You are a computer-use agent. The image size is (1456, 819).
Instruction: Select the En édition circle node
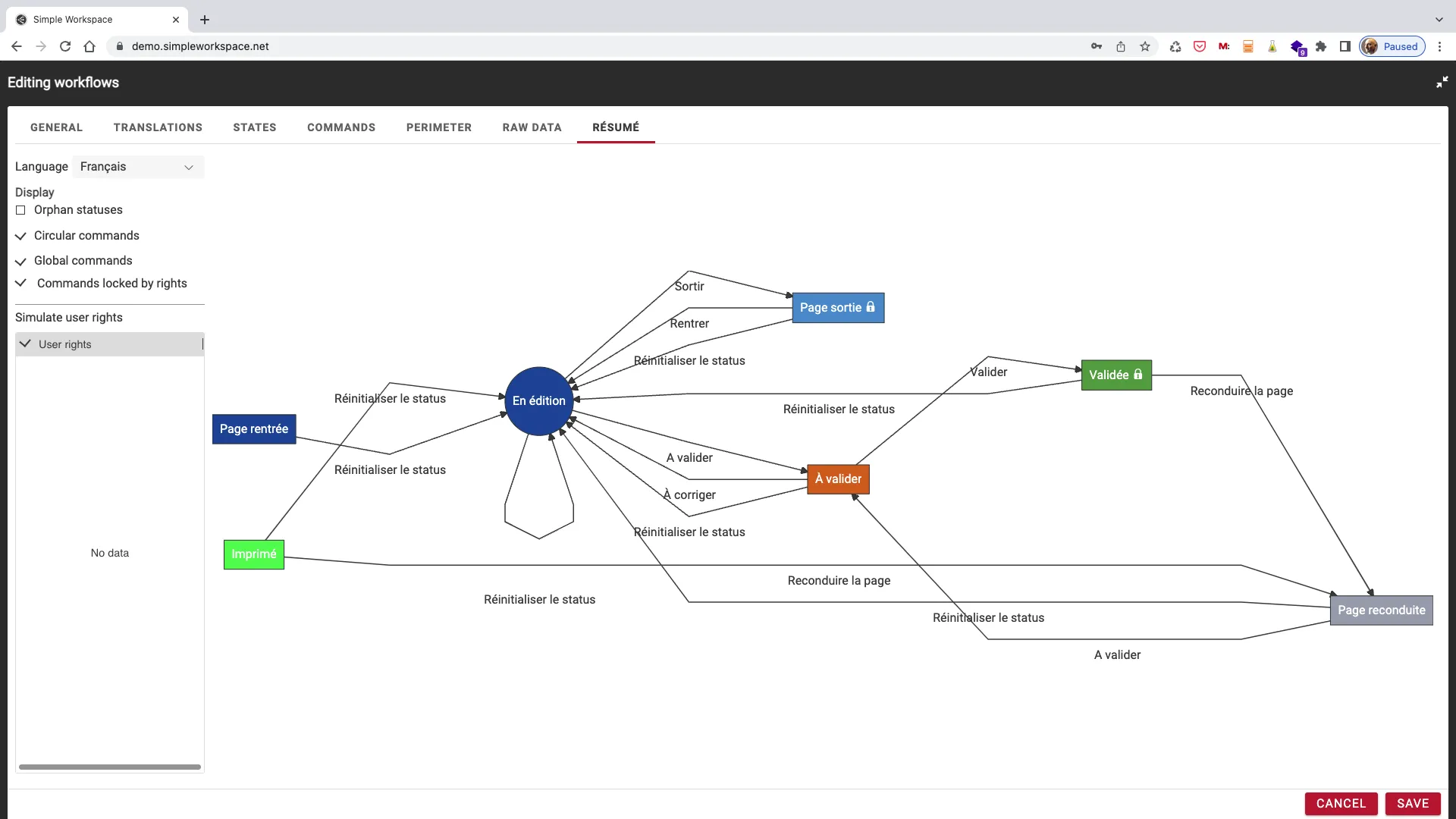coord(538,400)
